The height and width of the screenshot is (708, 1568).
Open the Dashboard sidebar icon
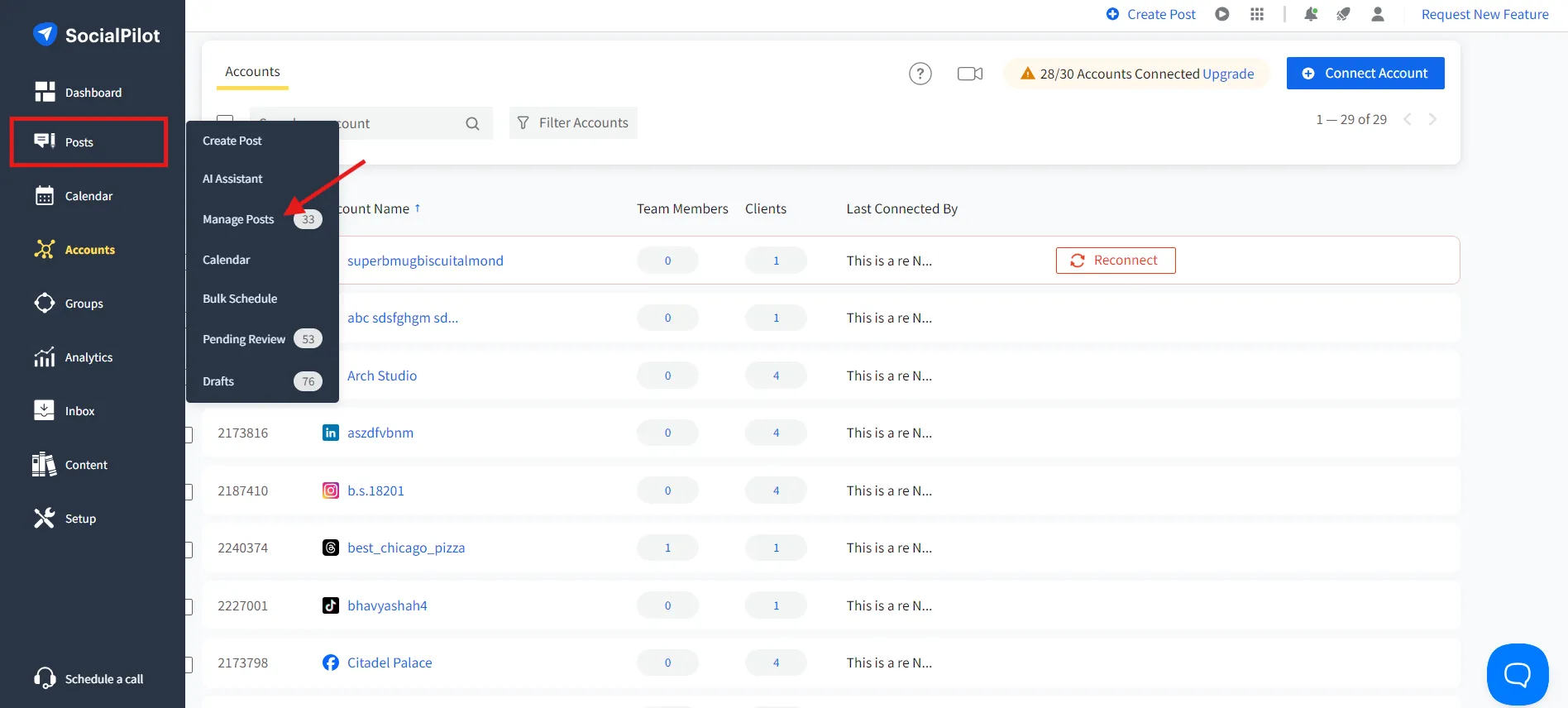tap(45, 92)
